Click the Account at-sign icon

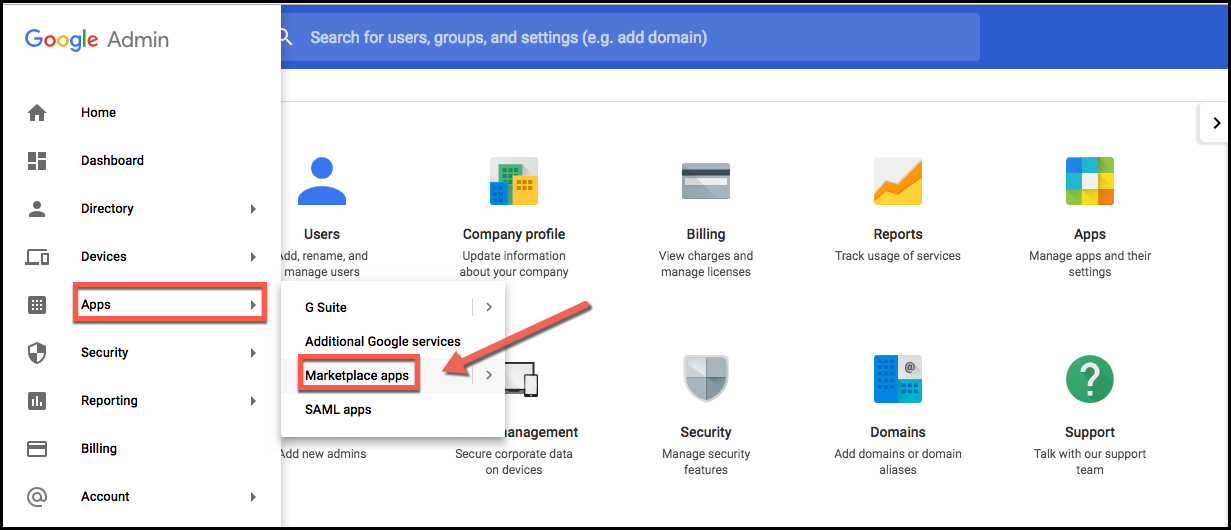pos(37,497)
